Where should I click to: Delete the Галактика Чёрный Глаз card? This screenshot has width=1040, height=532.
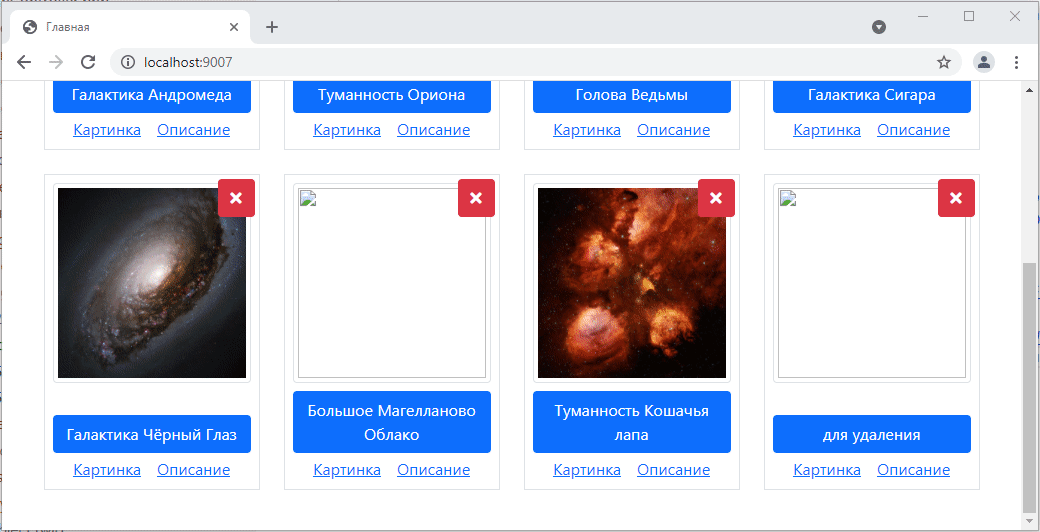click(236, 198)
